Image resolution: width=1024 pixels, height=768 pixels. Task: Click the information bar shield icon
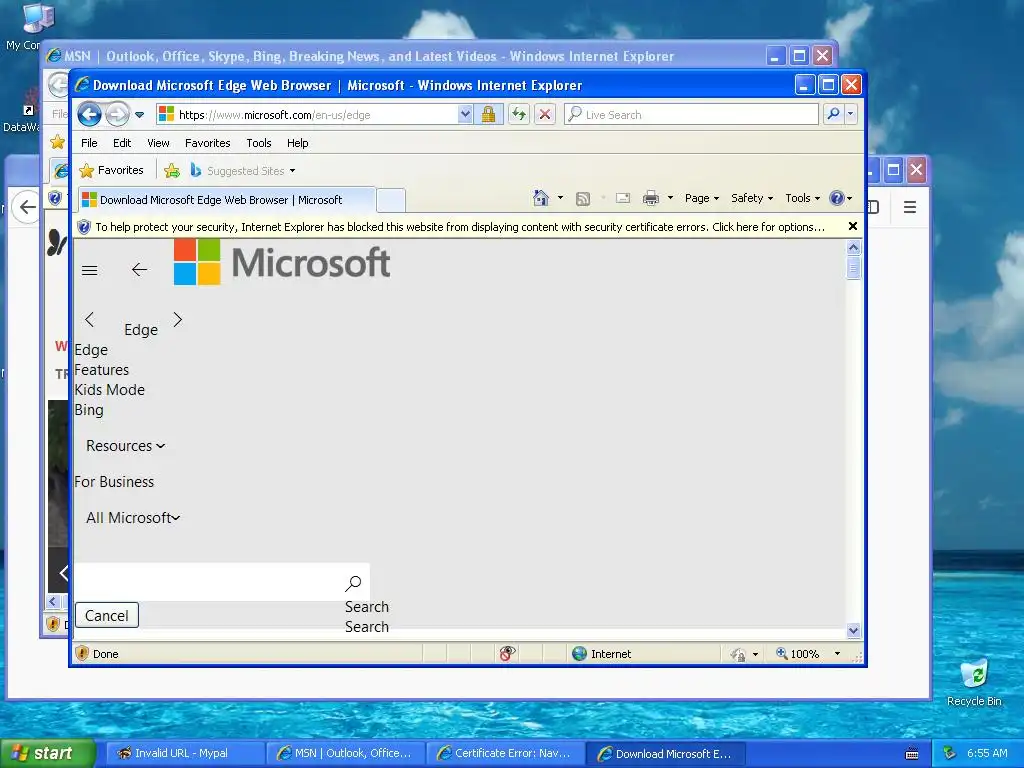point(84,227)
